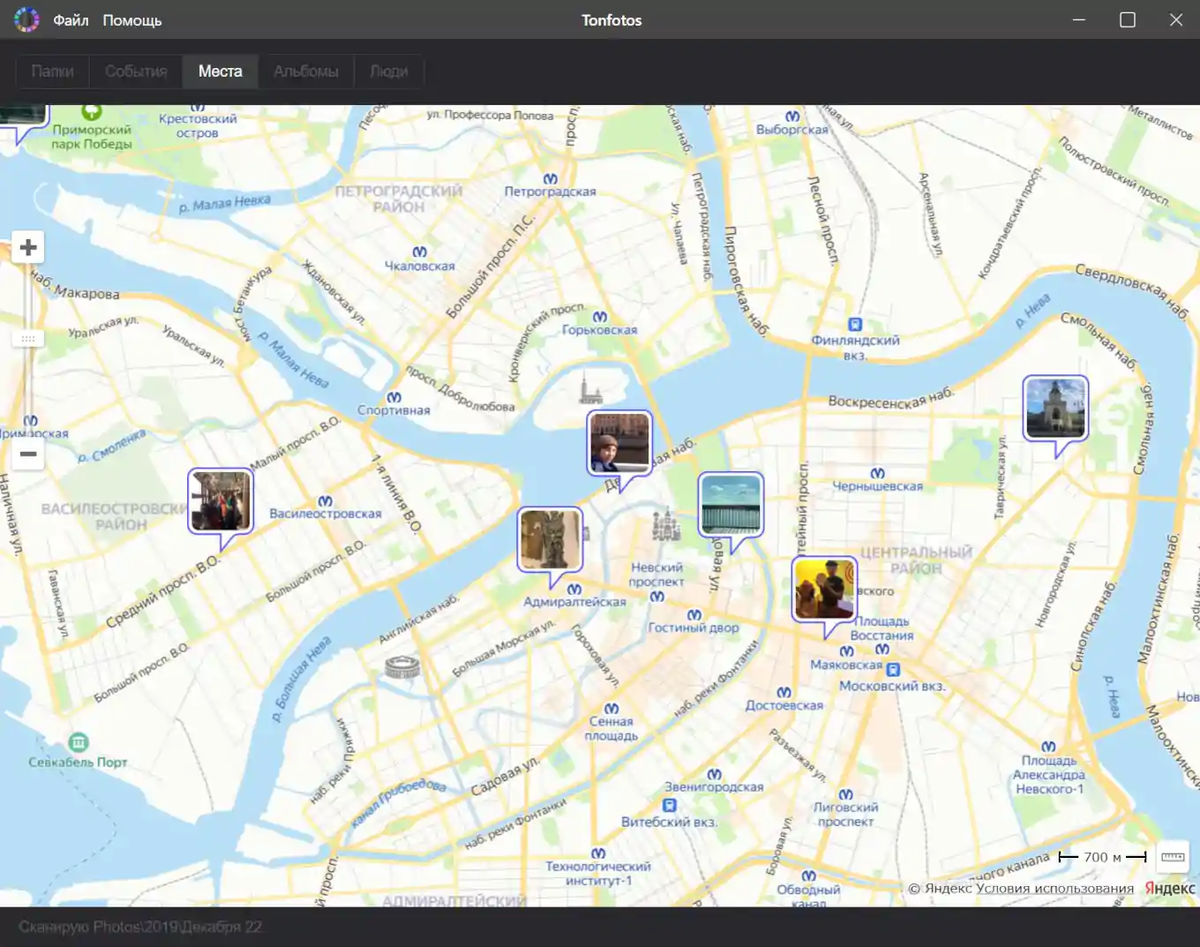Activate the ruler distance measuring tool
The width and height of the screenshot is (1200, 947).
1173,857
